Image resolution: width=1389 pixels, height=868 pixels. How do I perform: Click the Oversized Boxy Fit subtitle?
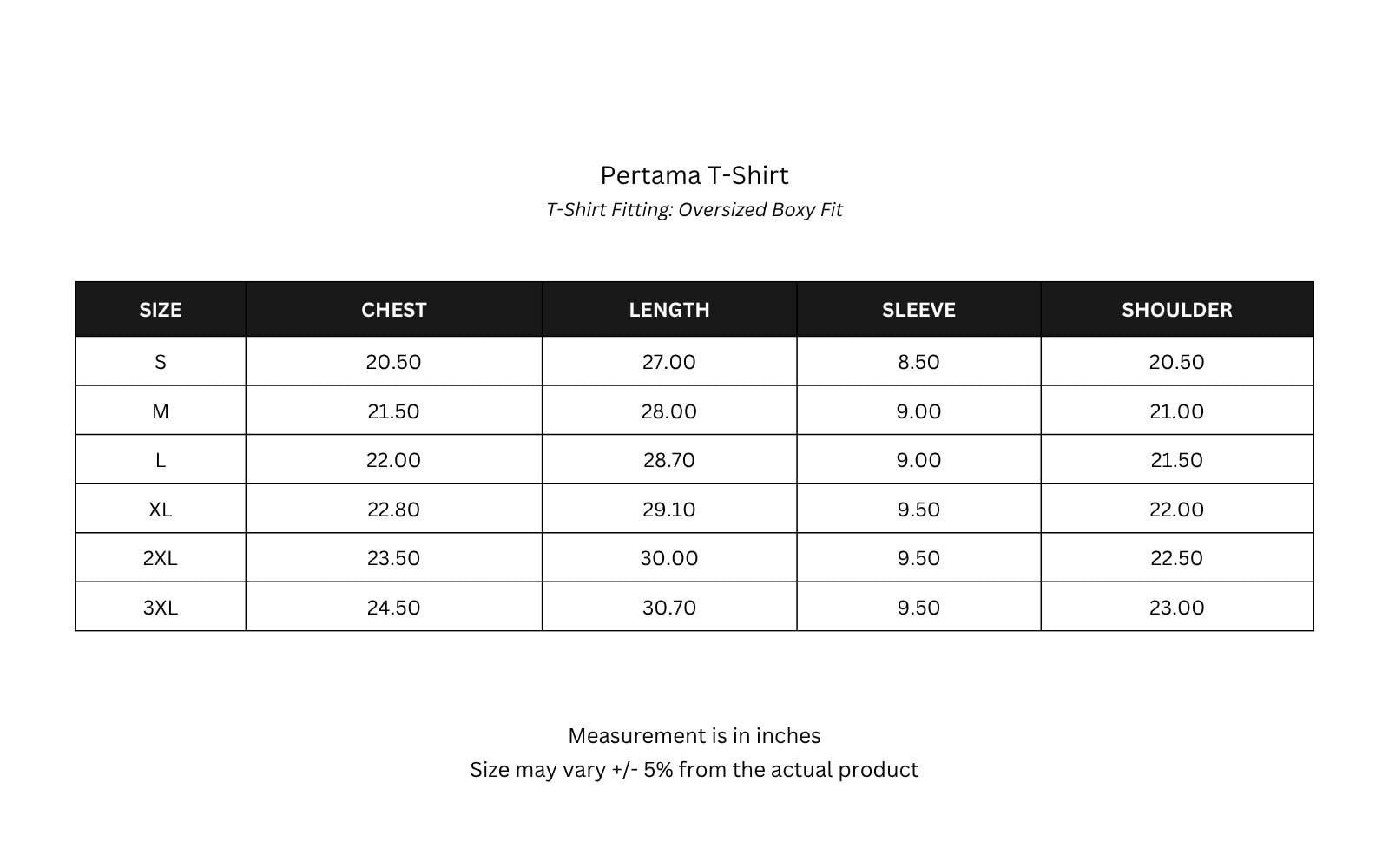(694, 210)
